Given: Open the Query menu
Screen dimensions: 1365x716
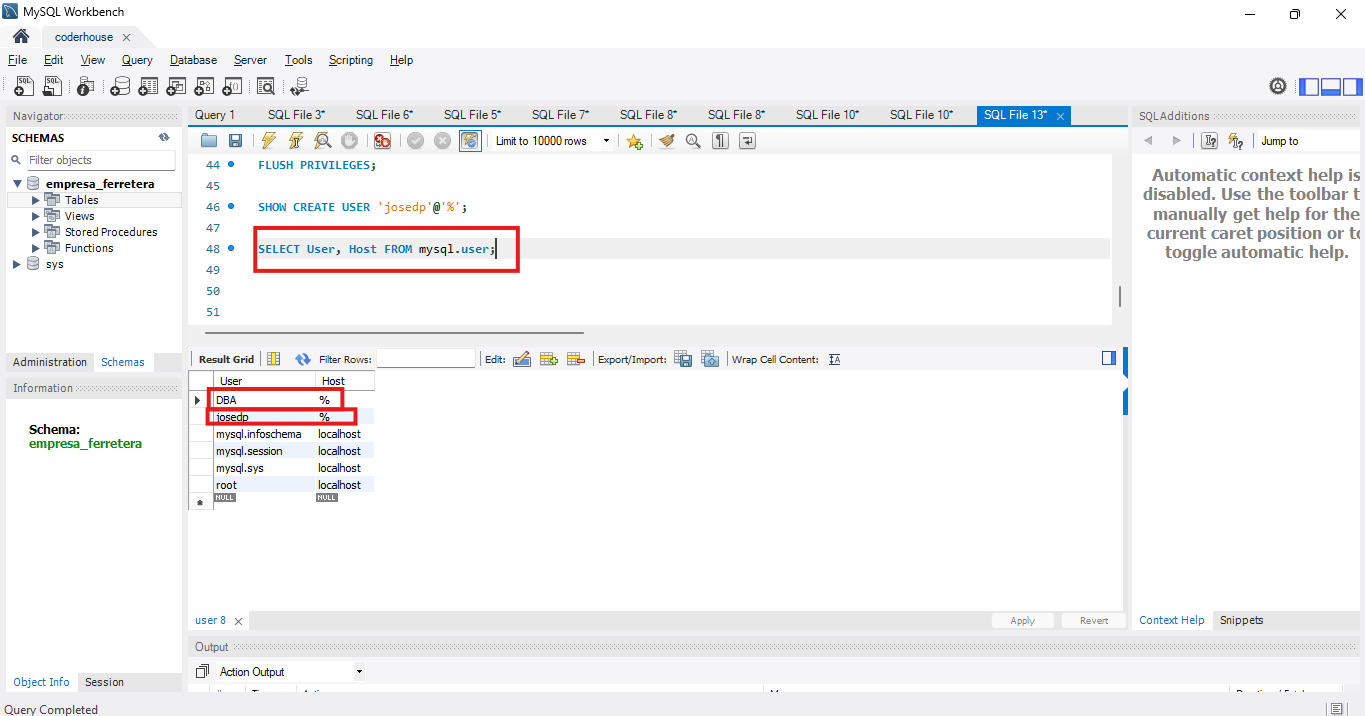Looking at the screenshot, I should [137, 60].
